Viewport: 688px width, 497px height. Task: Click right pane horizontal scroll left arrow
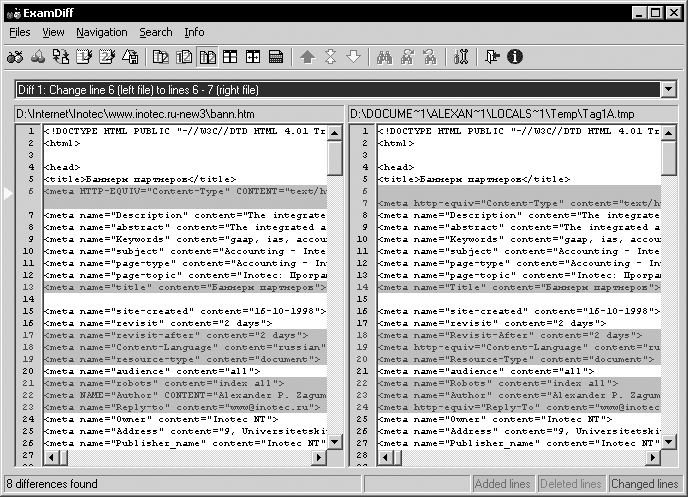pos(385,458)
